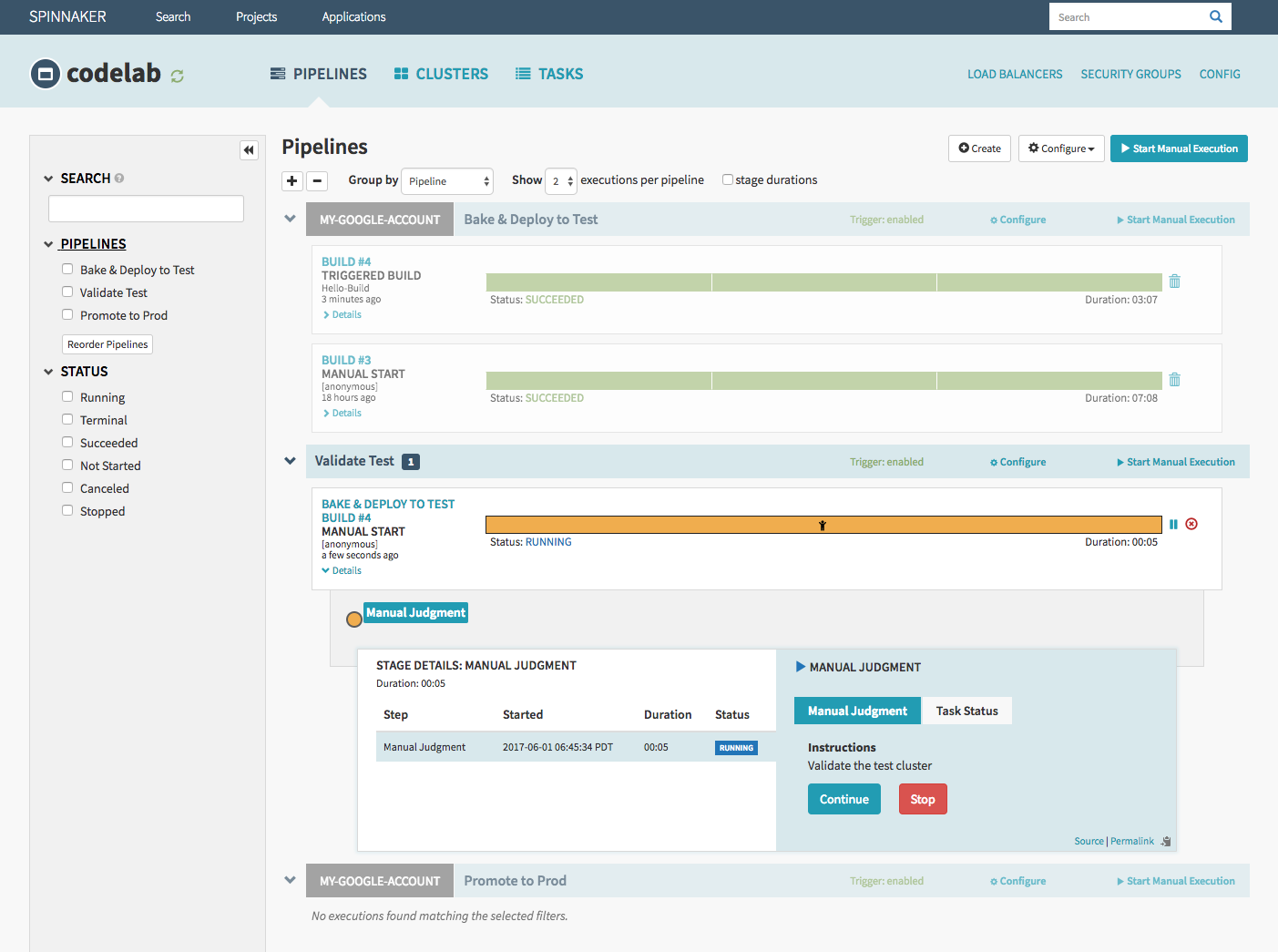
Task: Click the search magnifier icon in top bar
Action: (1215, 16)
